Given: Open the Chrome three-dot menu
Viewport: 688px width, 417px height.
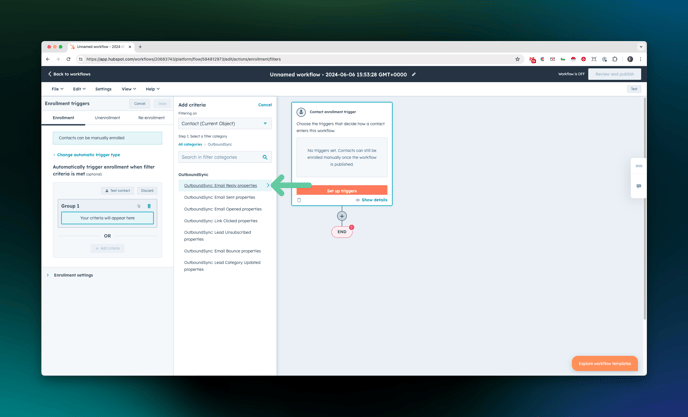Looking at the screenshot, I should (x=640, y=59).
